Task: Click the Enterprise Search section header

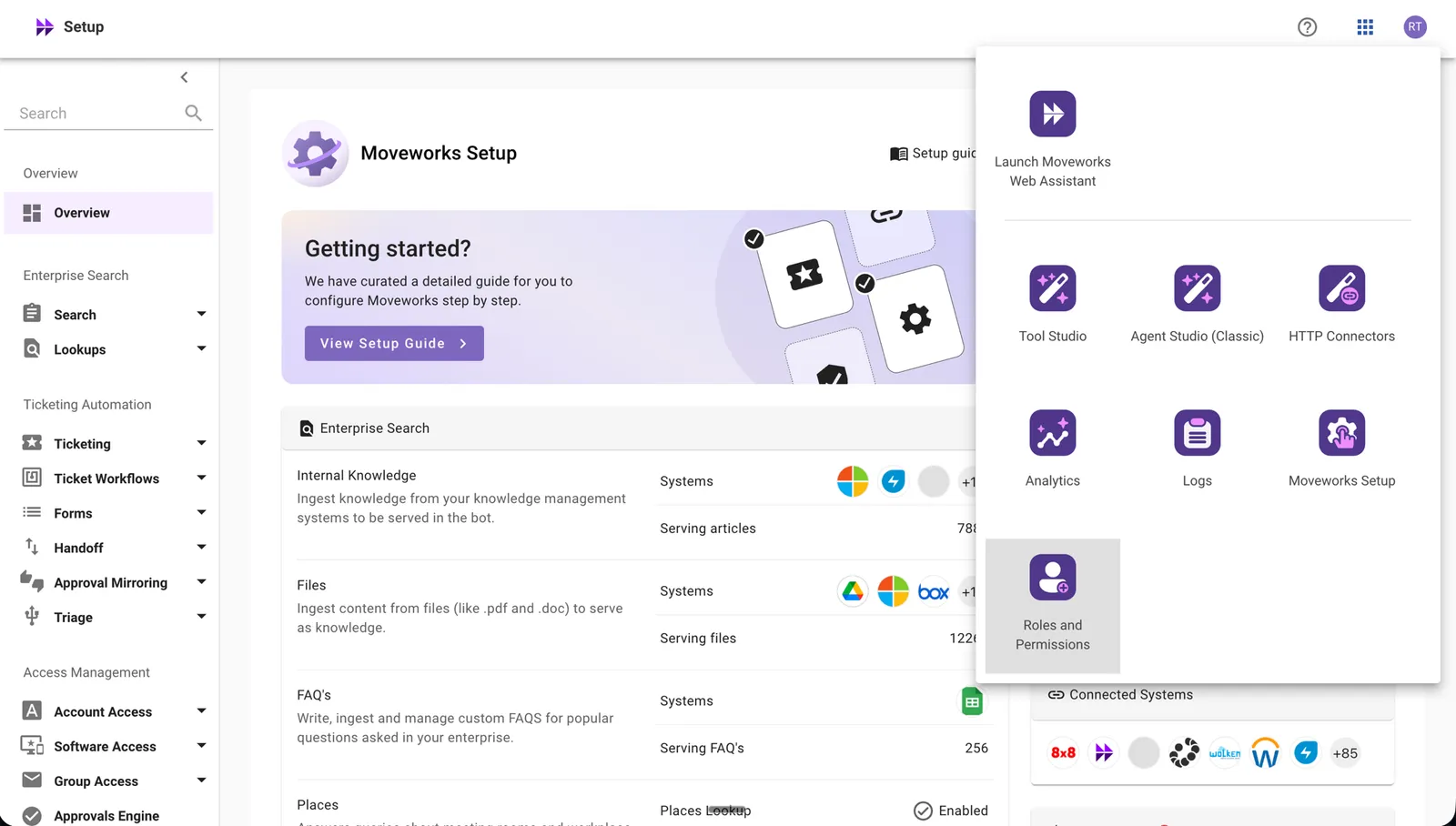Action: [628, 428]
